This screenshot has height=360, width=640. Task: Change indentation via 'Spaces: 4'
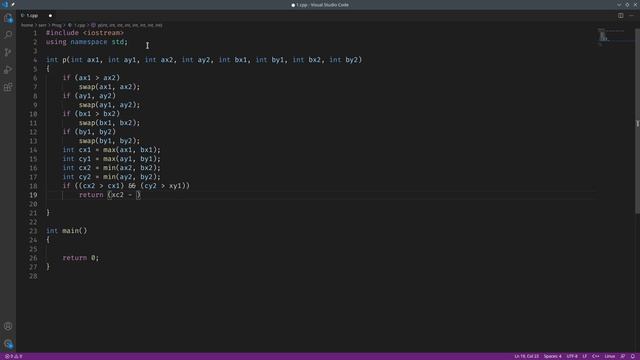[552, 356]
